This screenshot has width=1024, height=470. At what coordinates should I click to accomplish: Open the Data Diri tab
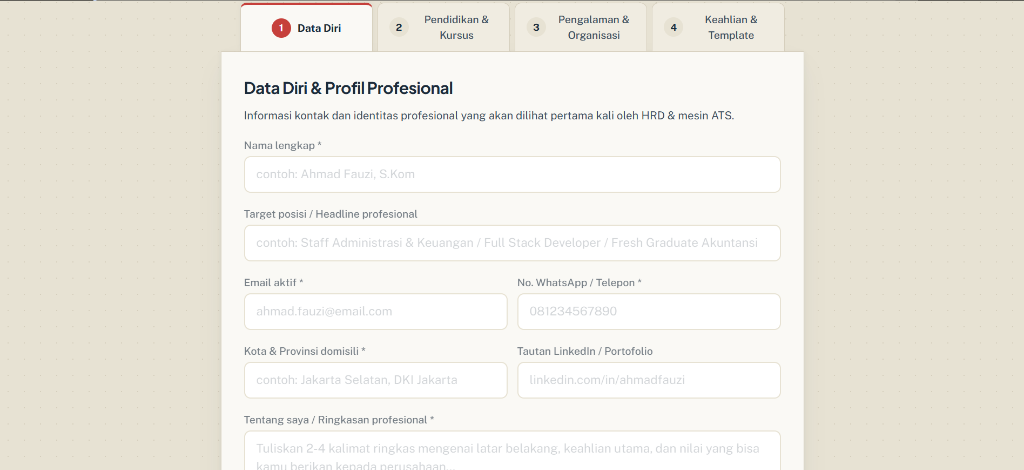click(x=306, y=27)
